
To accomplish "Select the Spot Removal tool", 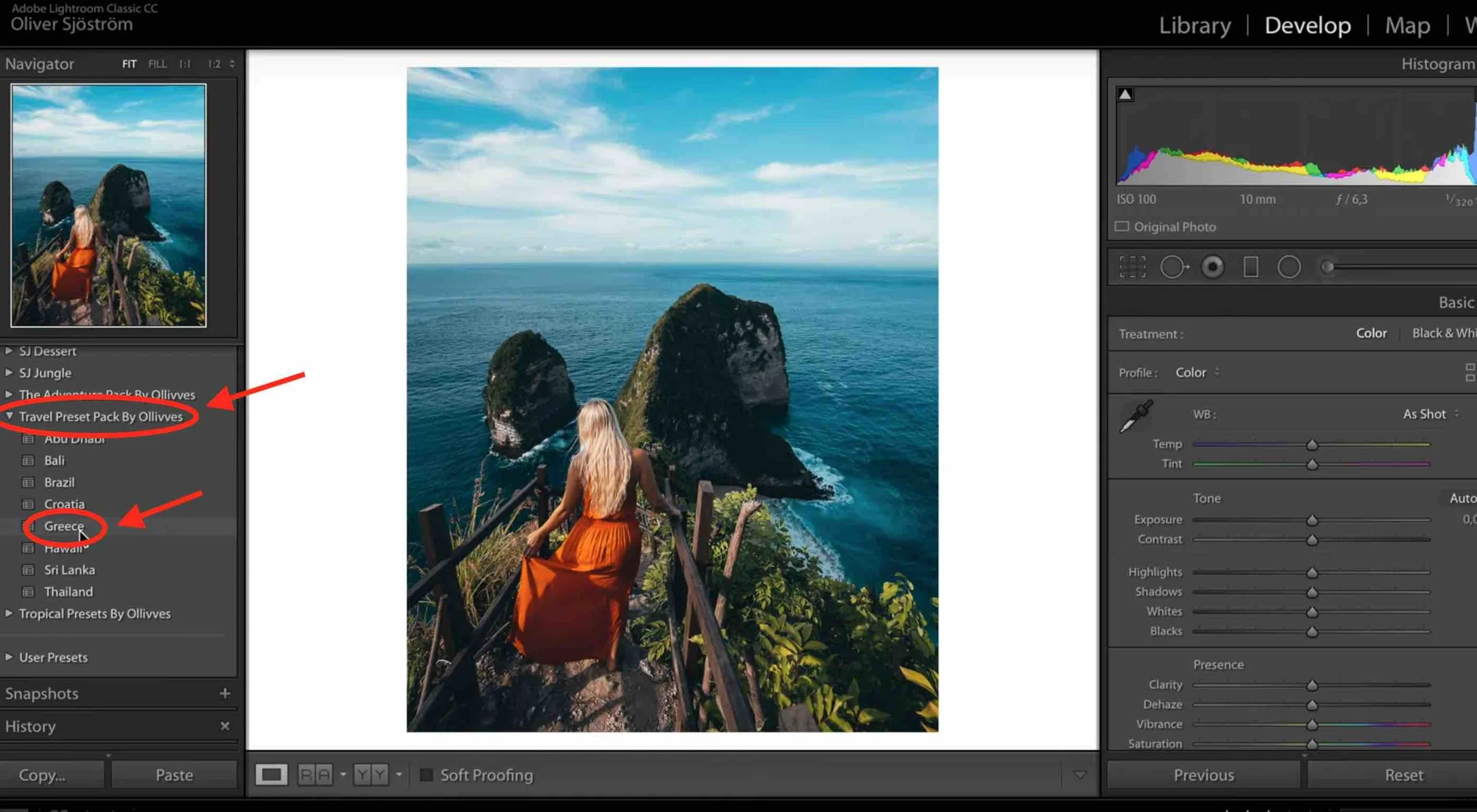I will tap(1174, 267).
